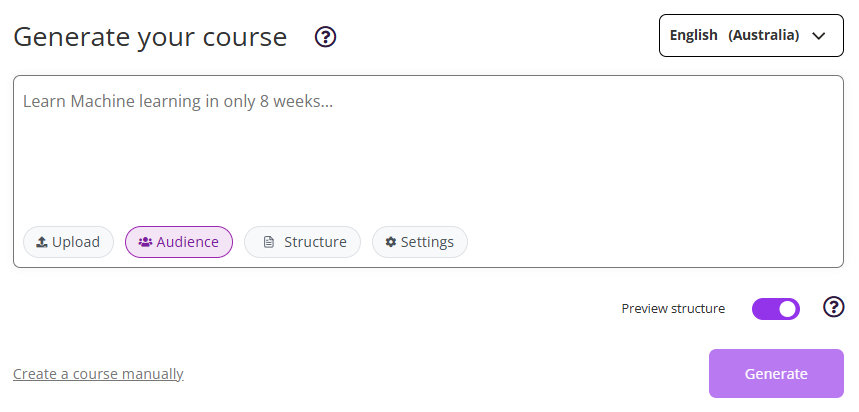This screenshot has width=859, height=412.
Task: Click the help icon next to Preview structure
Action: tap(833, 307)
